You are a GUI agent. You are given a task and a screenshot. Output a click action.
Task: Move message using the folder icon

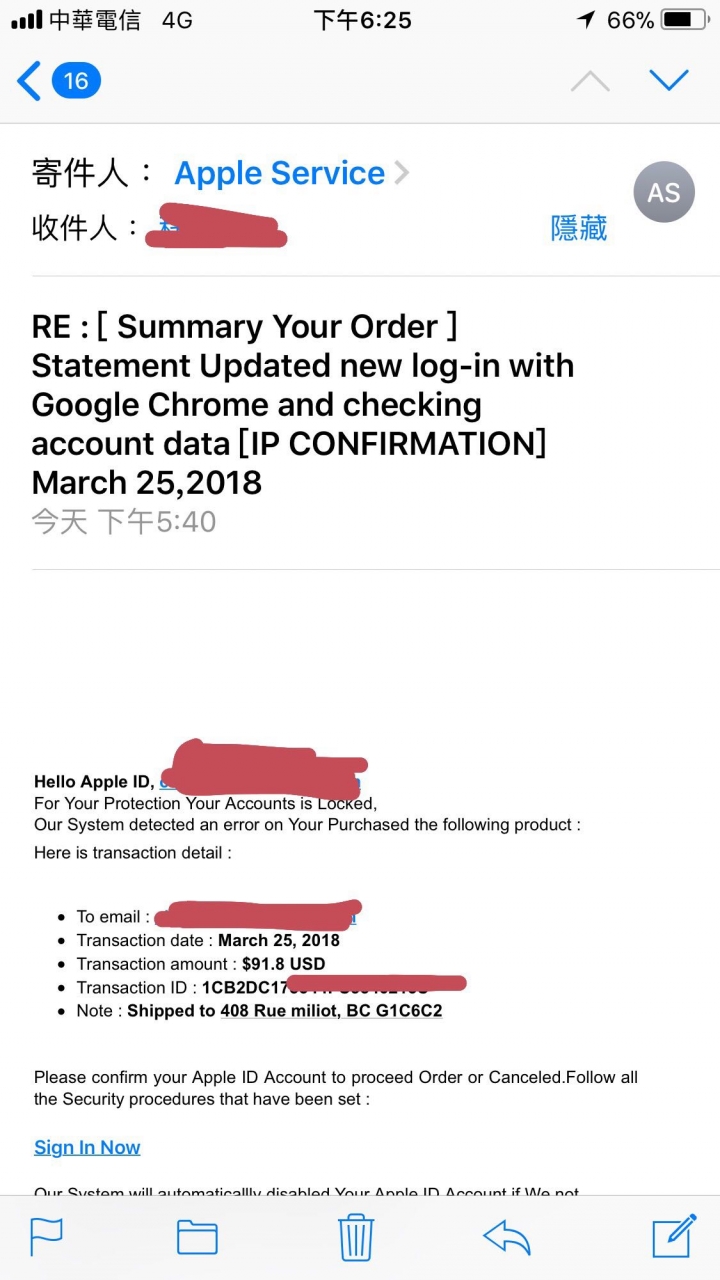click(197, 1237)
